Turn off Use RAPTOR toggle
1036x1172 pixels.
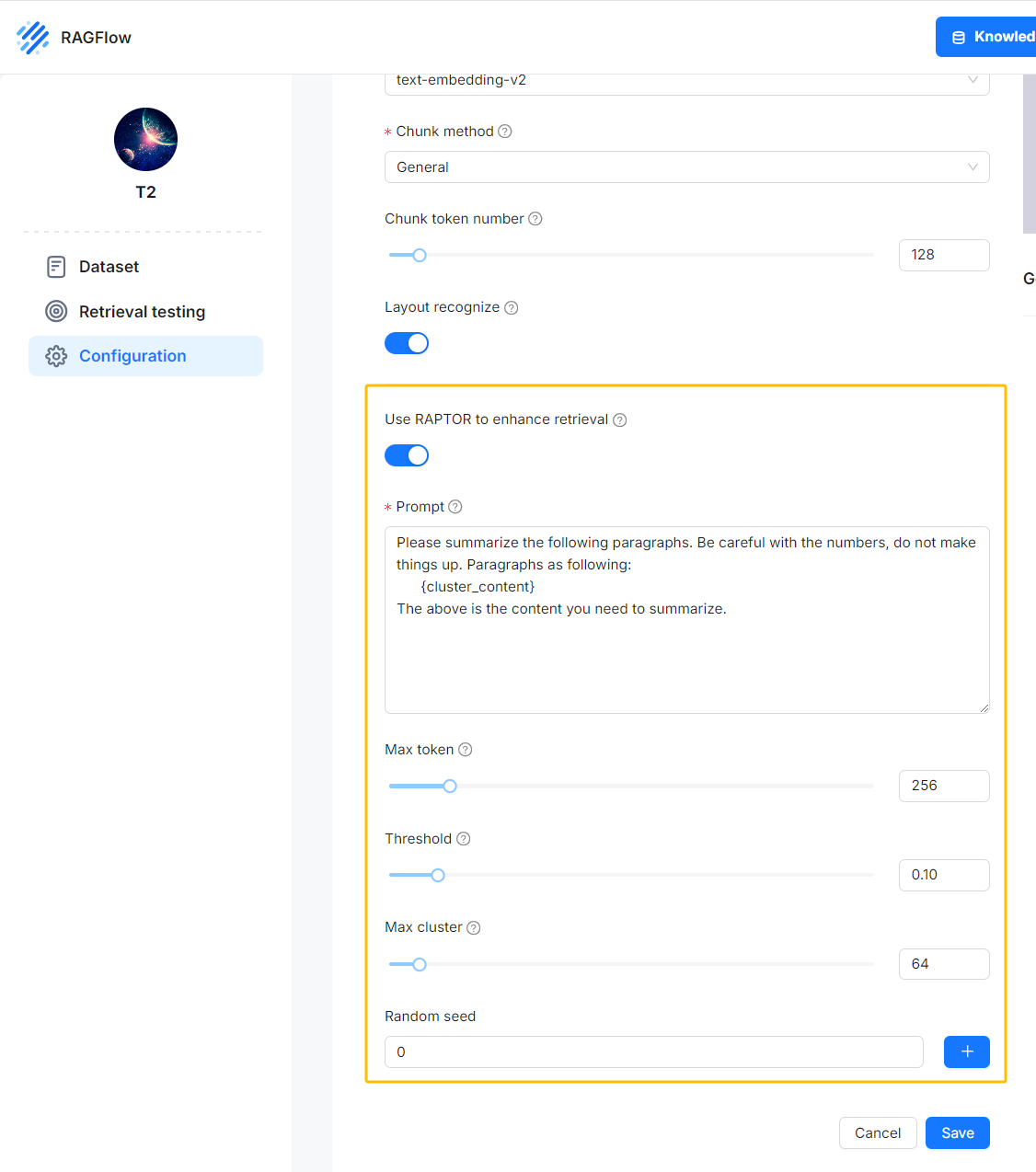coord(407,455)
